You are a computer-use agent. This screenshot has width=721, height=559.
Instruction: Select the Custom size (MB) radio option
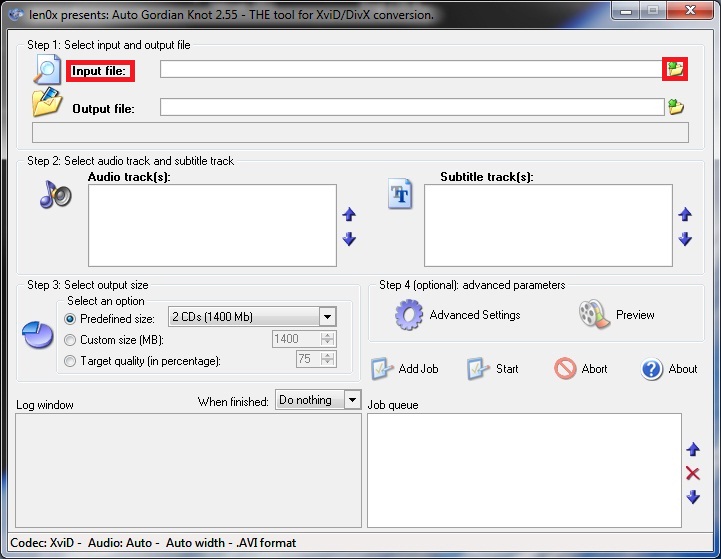point(70,340)
